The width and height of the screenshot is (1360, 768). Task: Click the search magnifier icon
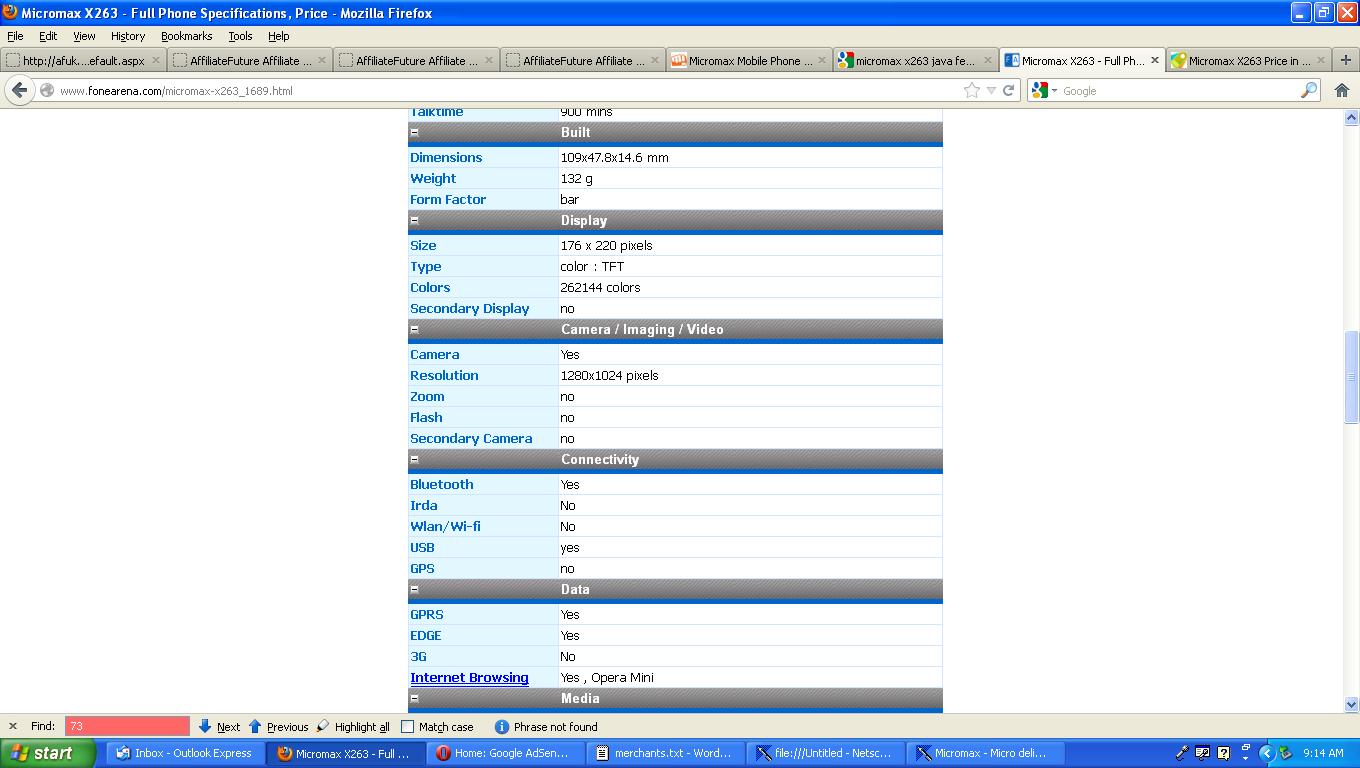click(x=1308, y=90)
